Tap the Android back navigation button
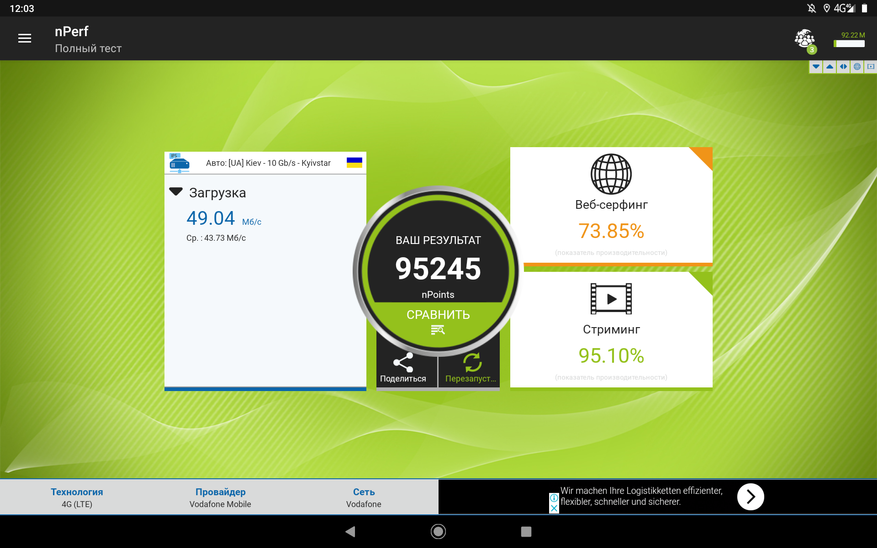 click(x=350, y=531)
